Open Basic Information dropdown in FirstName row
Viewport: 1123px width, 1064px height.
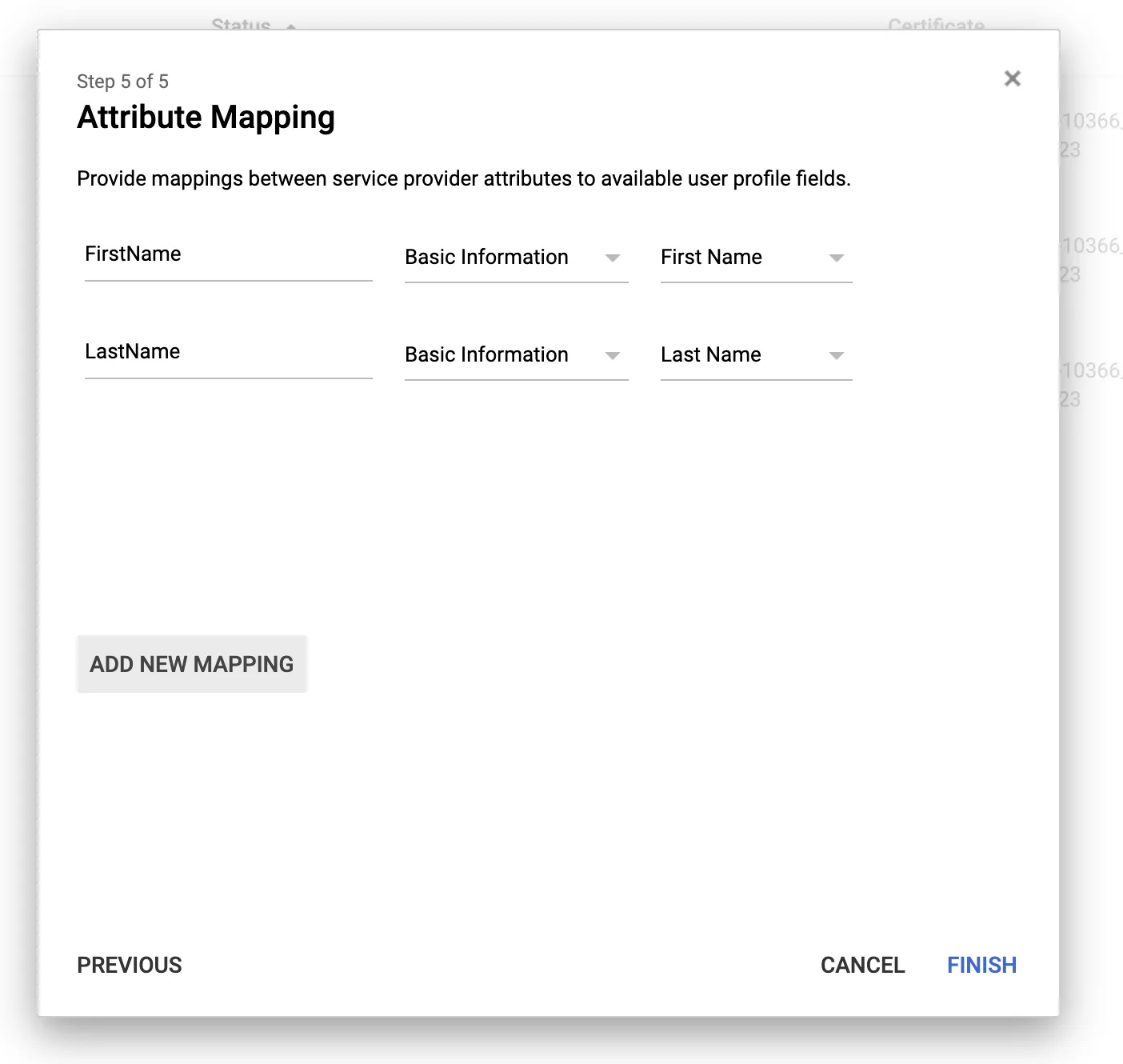pos(502,258)
